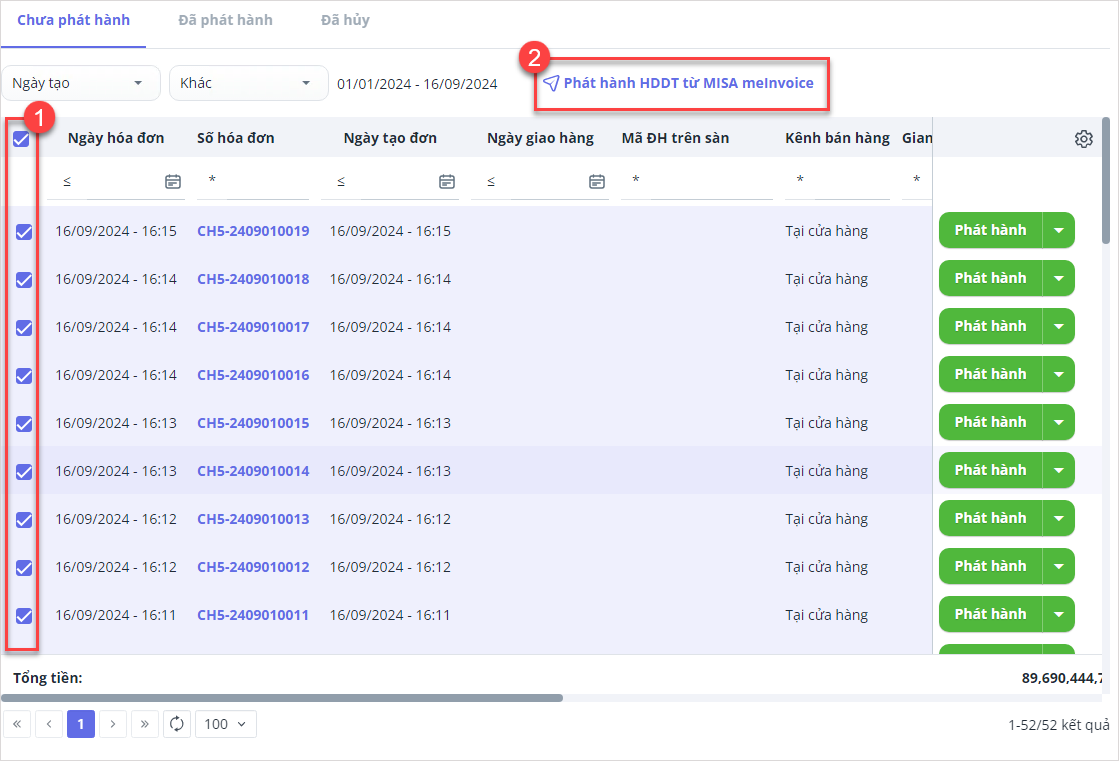Screen dimensions: 1119x761
Task: Go to next page with single arrow
Action: [x=113, y=724]
